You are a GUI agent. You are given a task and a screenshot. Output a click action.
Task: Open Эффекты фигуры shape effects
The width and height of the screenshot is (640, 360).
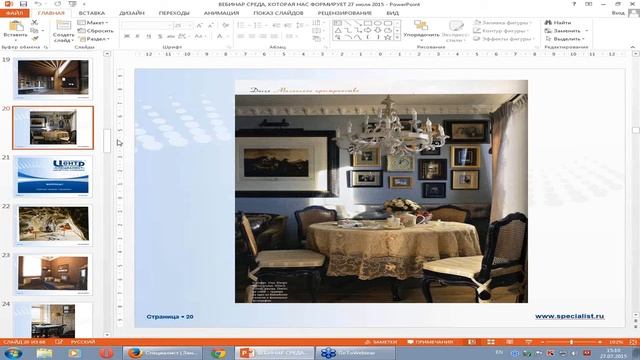(x=504, y=39)
